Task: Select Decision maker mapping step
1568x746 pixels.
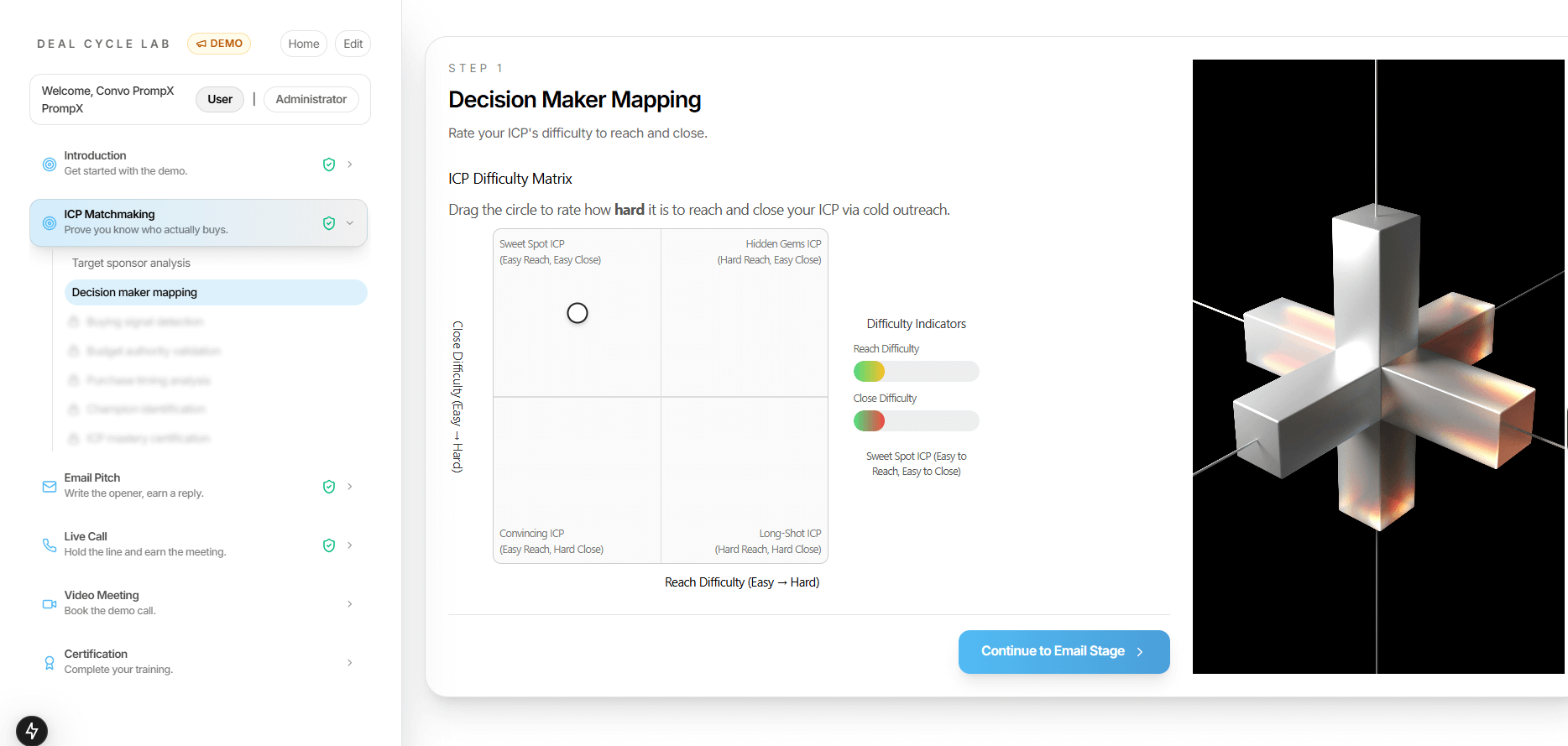Action: (216, 292)
